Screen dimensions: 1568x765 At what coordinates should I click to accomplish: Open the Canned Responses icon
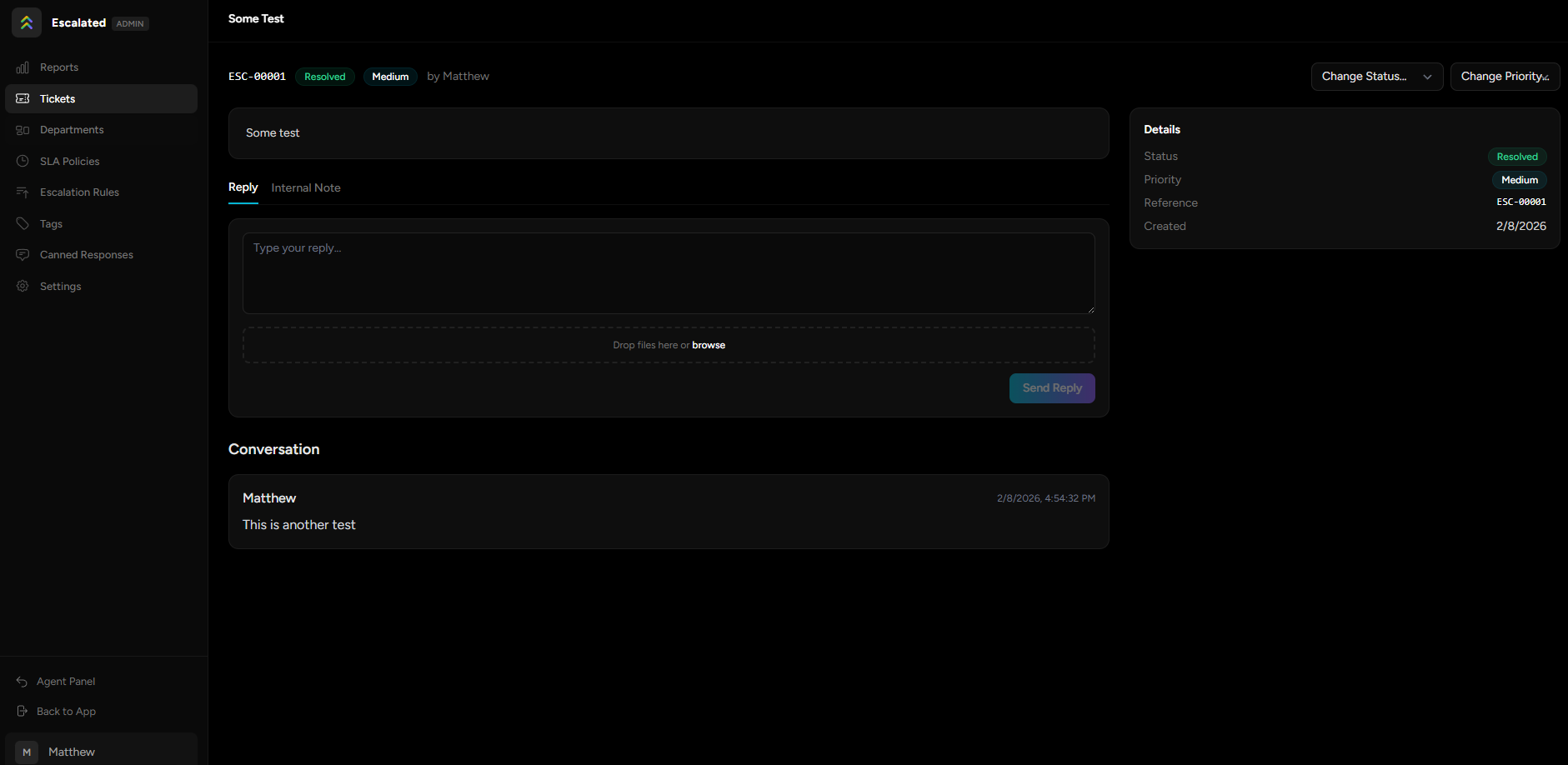pos(23,254)
